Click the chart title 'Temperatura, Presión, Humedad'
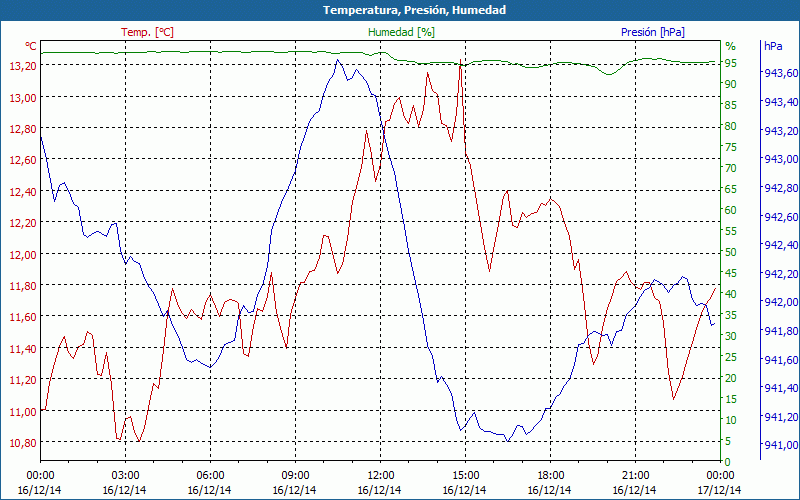This screenshot has width=800, height=500. (x=414, y=10)
